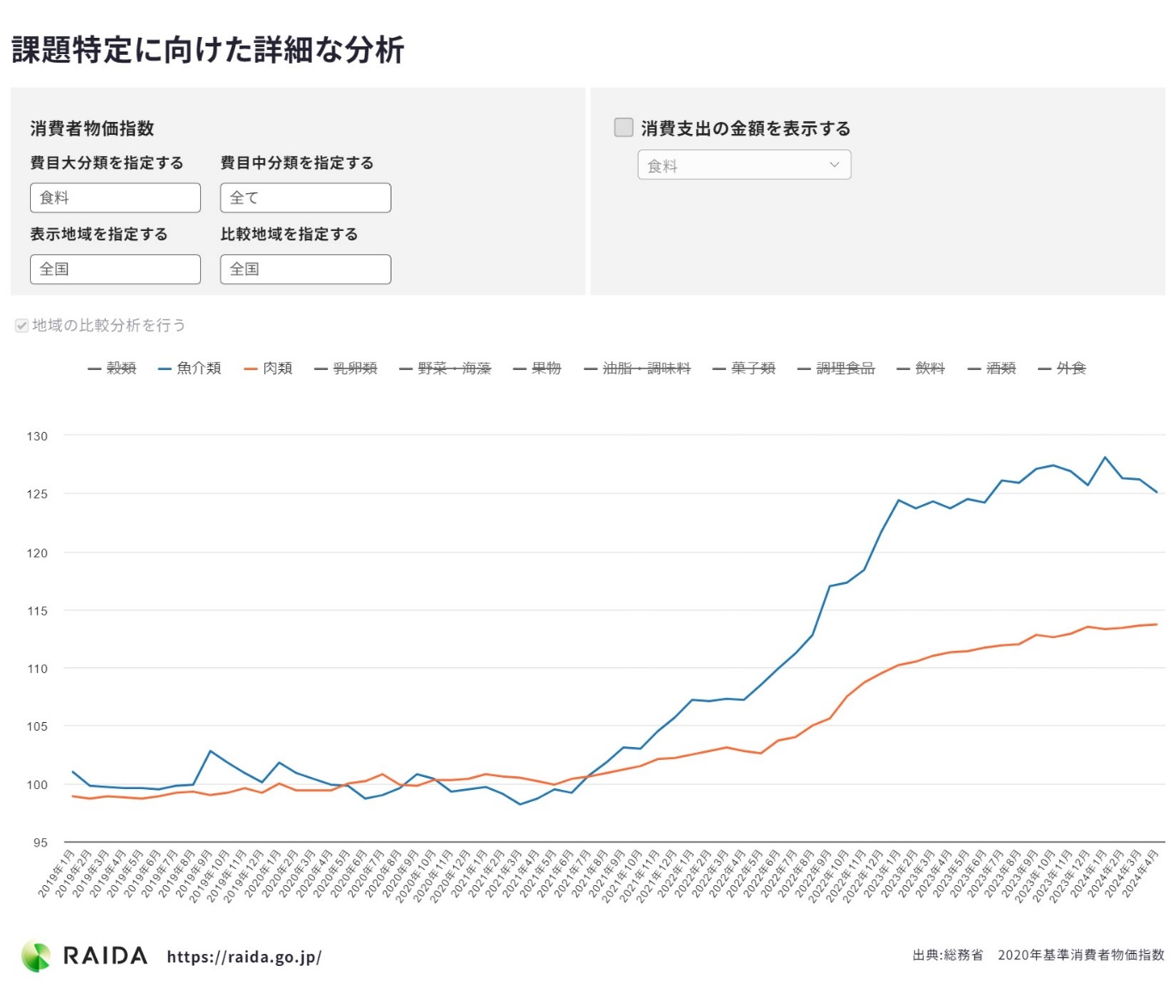Viewport: 1176px width, 1008px height.
Task: Show 野菜・海藻 series via legend
Action: pyautogui.click(x=446, y=368)
